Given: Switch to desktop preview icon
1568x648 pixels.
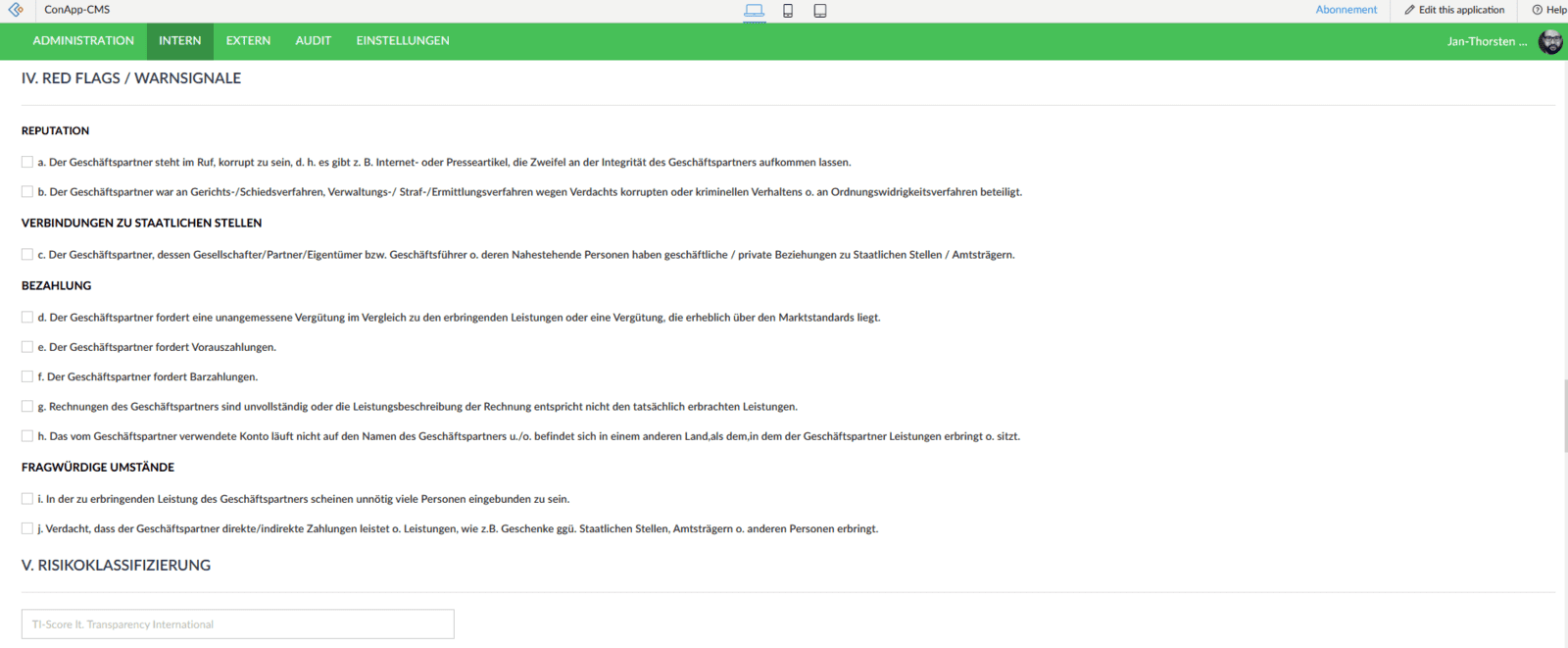Looking at the screenshot, I should tap(754, 11).
